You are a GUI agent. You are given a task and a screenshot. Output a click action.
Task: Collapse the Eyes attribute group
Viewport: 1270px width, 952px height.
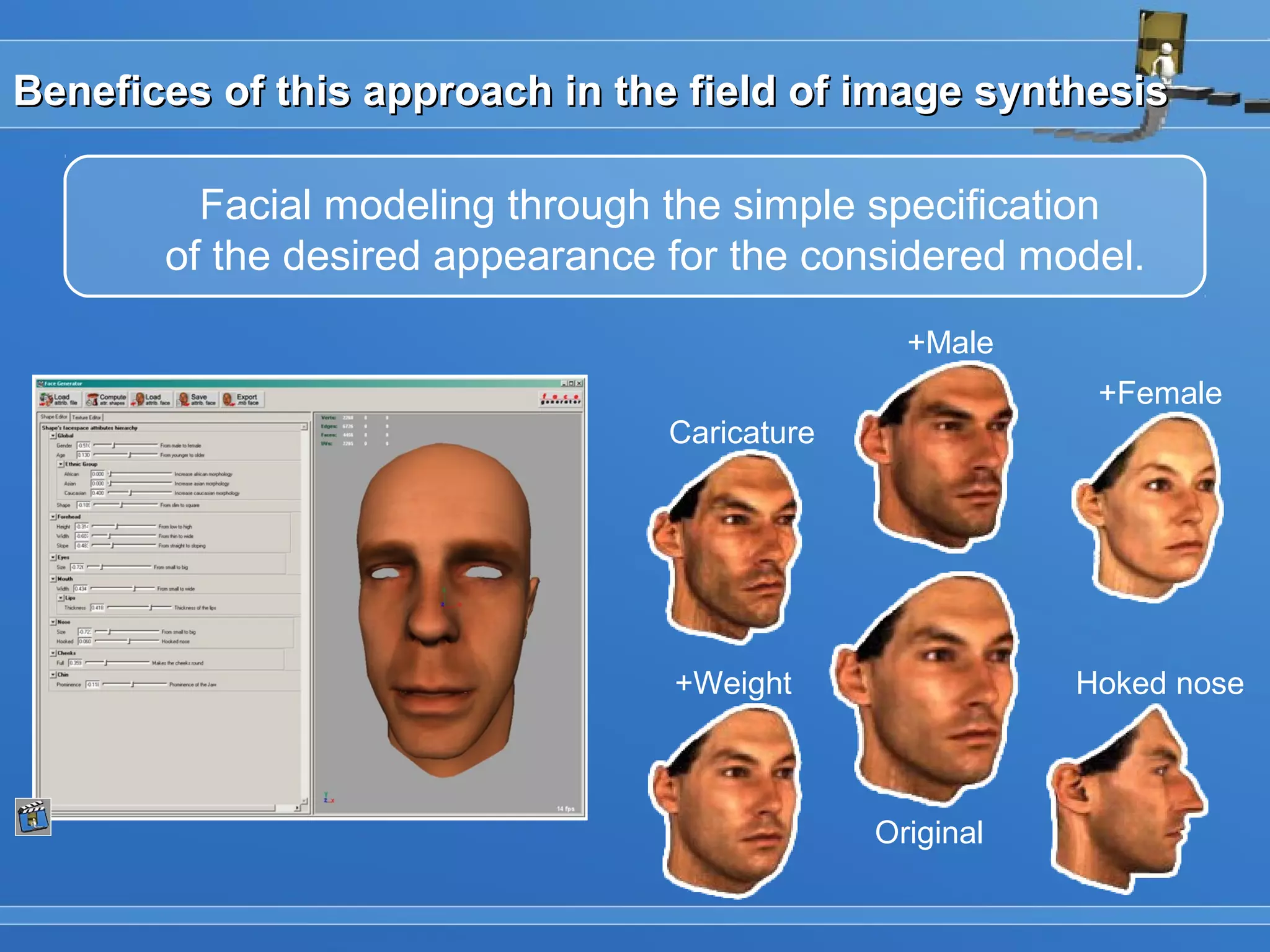point(53,557)
